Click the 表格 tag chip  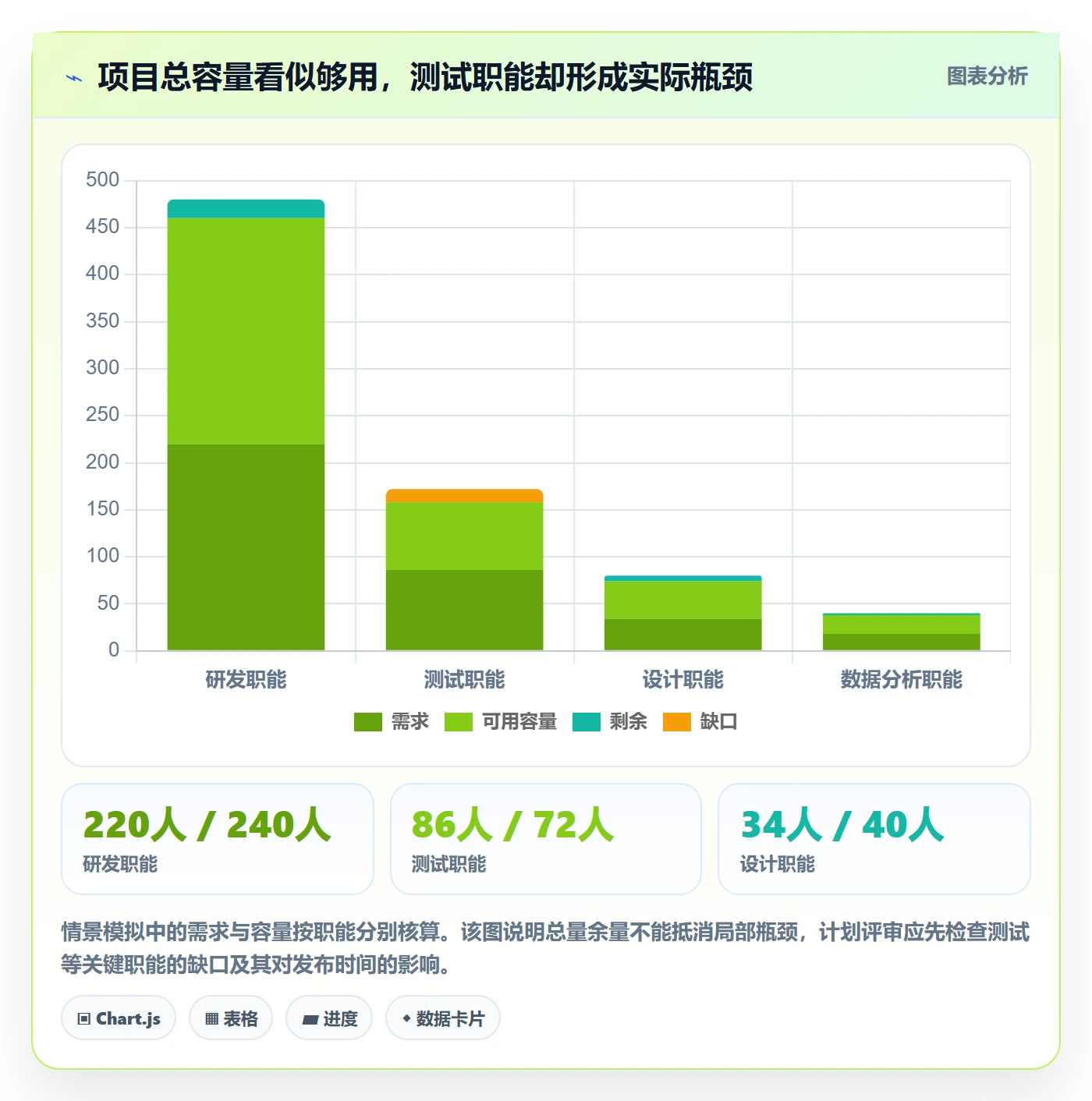231,1018
